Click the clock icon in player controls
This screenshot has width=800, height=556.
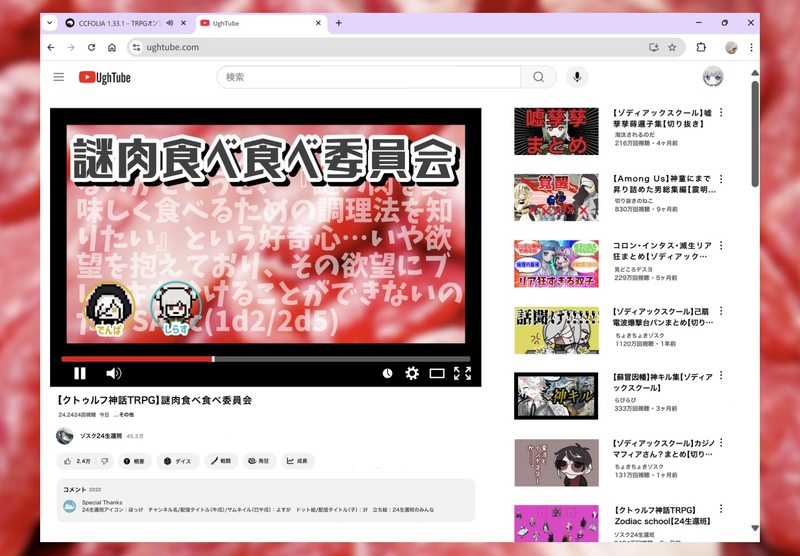(x=387, y=373)
